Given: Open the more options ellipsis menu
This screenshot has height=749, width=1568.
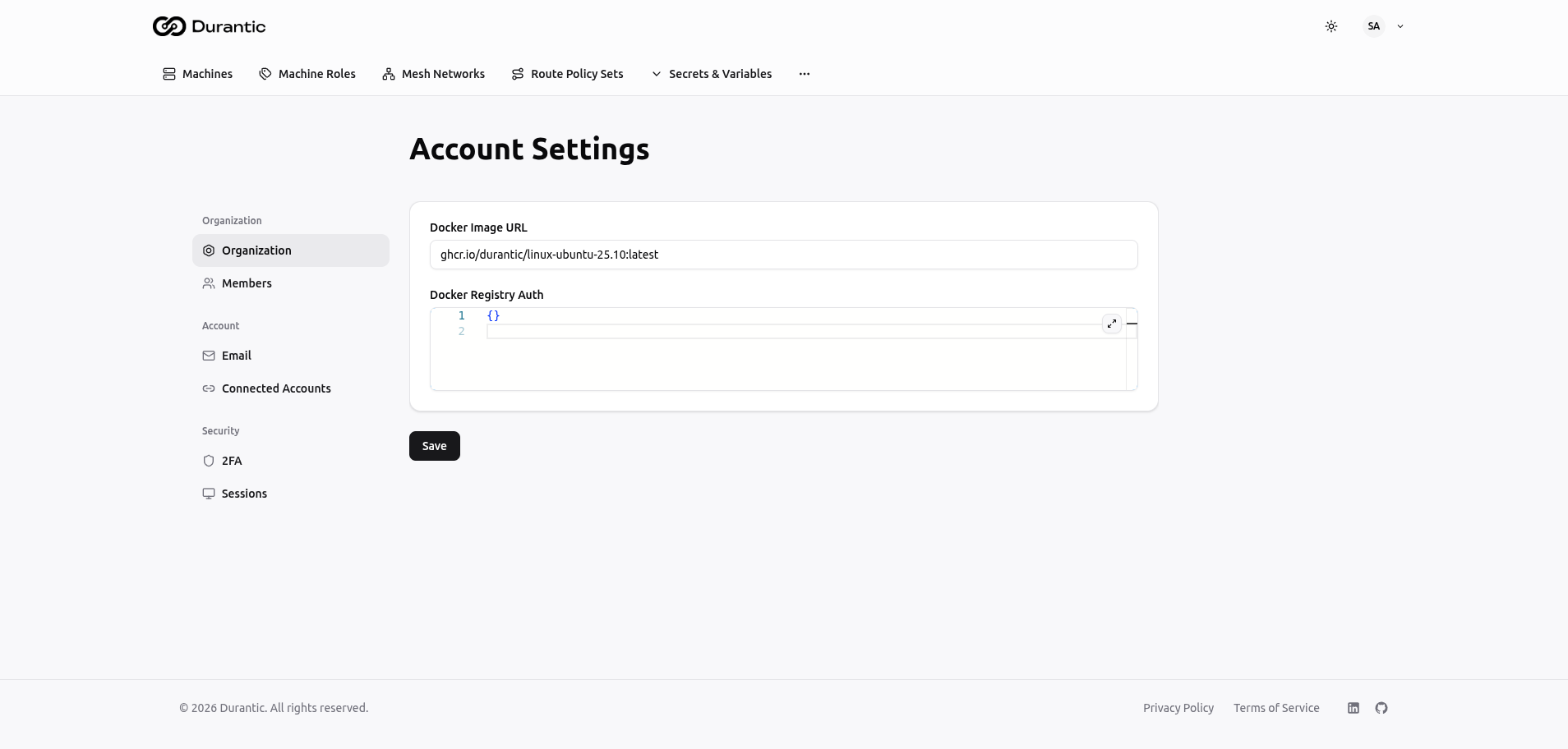Looking at the screenshot, I should pyautogui.click(x=805, y=74).
